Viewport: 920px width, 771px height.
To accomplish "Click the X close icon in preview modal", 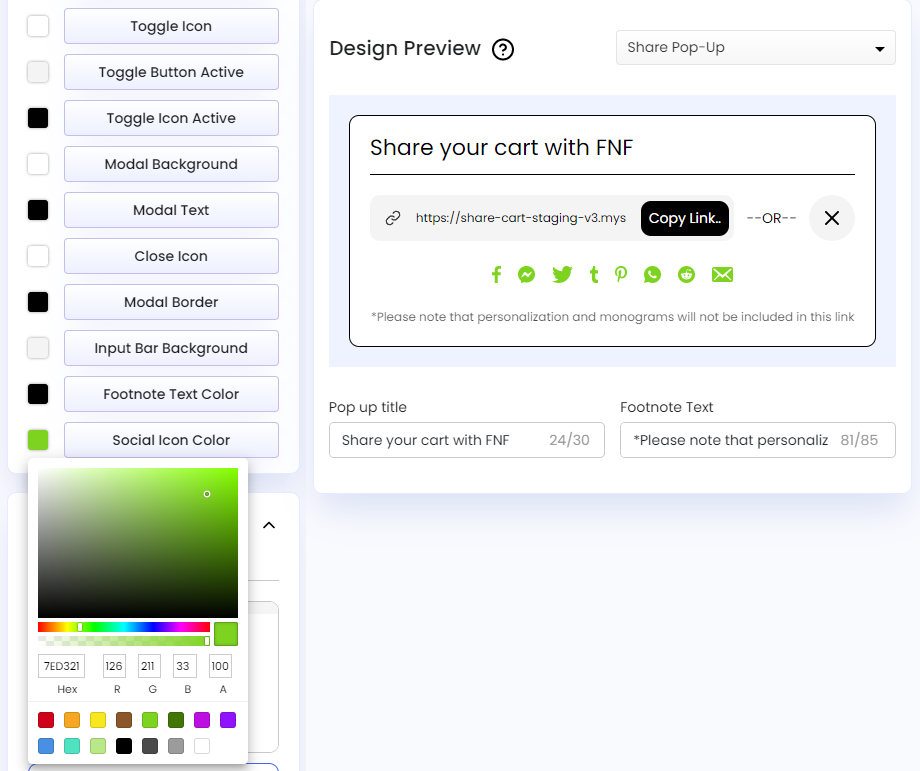I will point(831,218).
